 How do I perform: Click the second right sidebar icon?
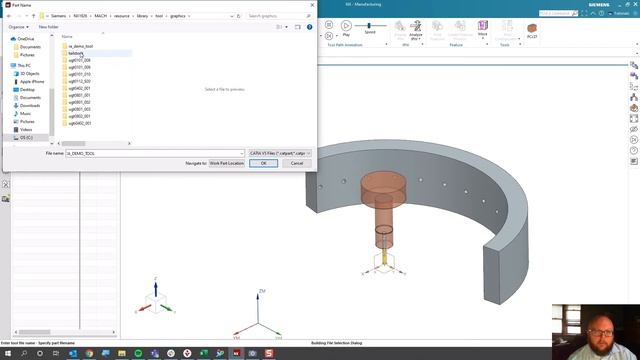point(634,76)
